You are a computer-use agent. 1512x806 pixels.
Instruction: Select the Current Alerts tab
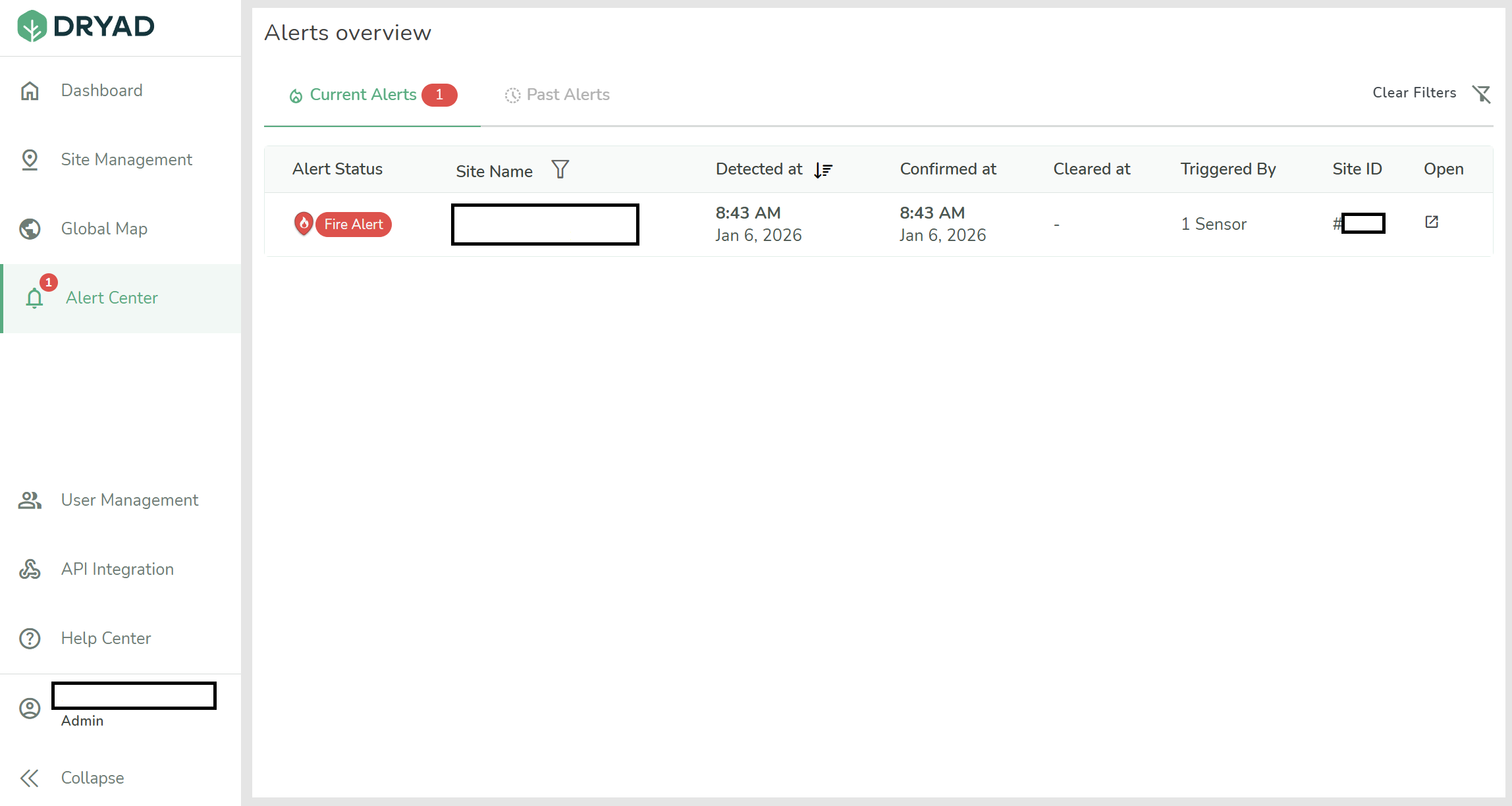pos(363,95)
